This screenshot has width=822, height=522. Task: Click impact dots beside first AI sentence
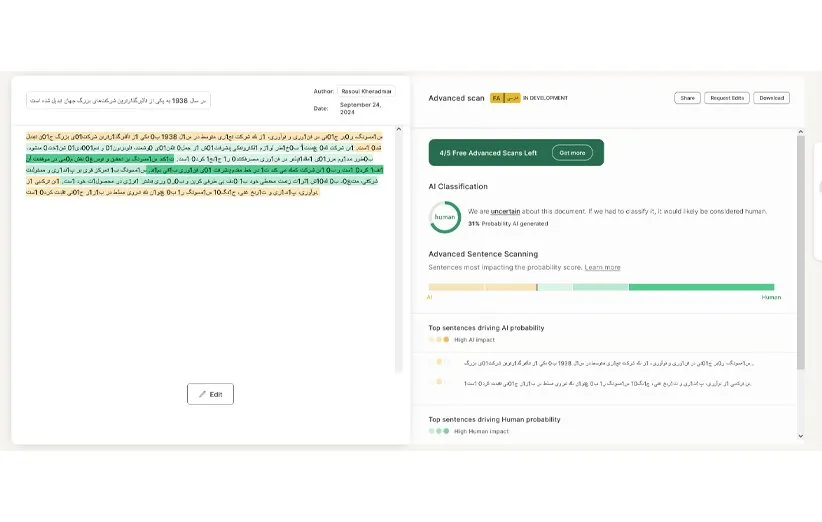pyautogui.click(x=441, y=363)
